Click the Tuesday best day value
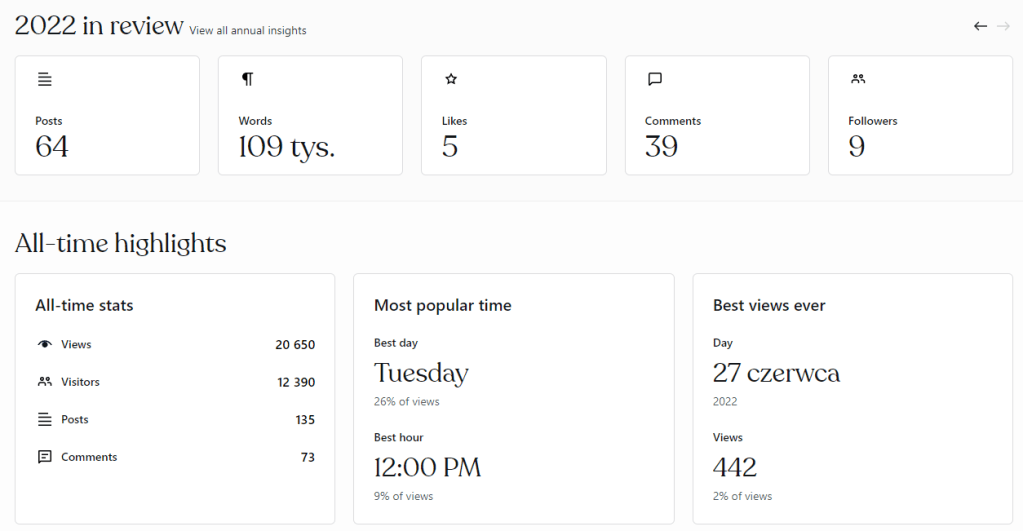The height and width of the screenshot is (531, 1023). coord(421,374)
